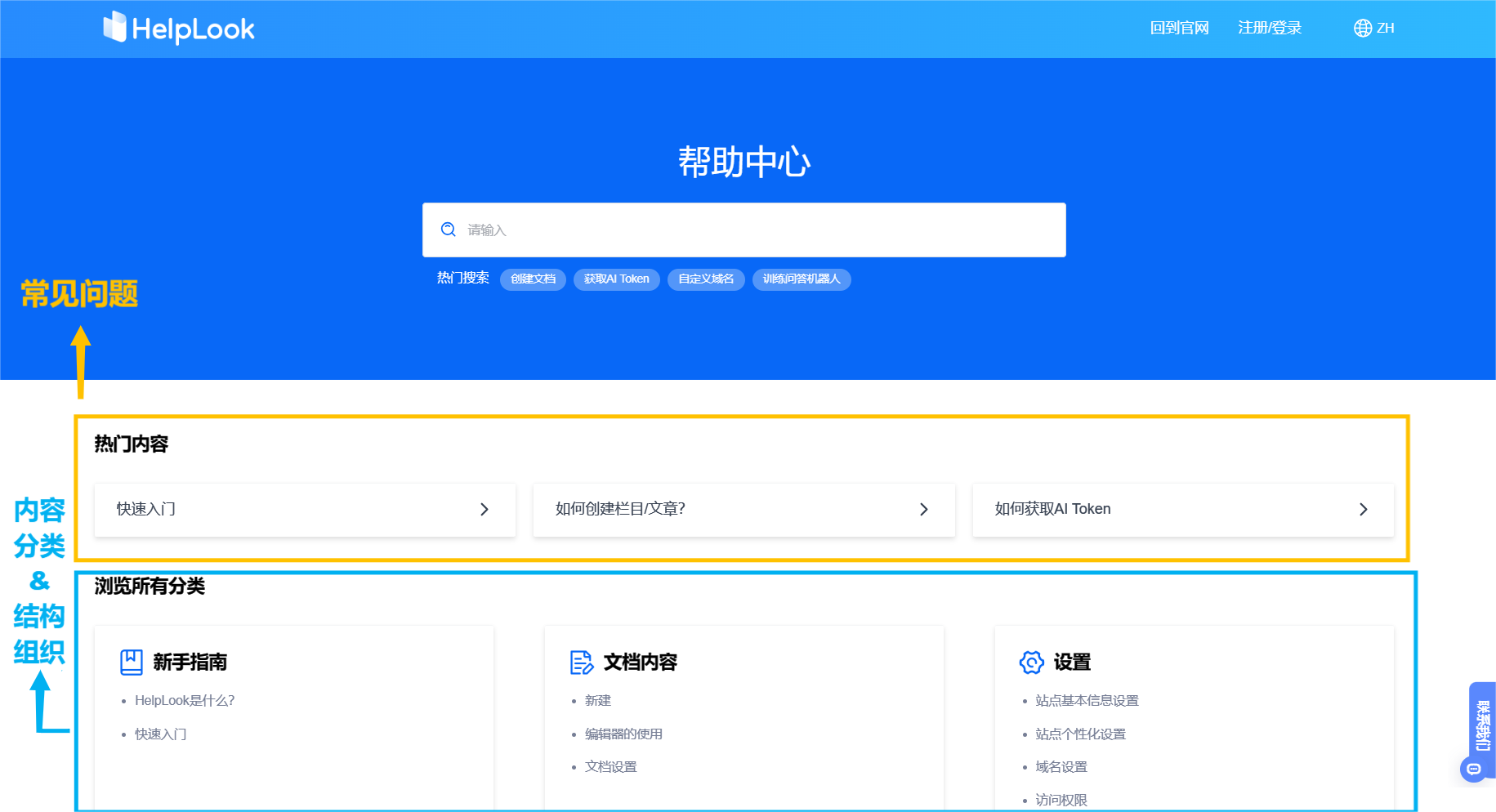Click the arrow on 快速入门 card
The image size is (1496, 812).
(485, 509)
